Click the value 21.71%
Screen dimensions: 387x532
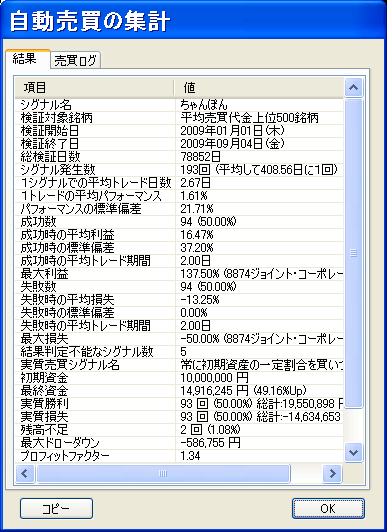pos(197,209)
